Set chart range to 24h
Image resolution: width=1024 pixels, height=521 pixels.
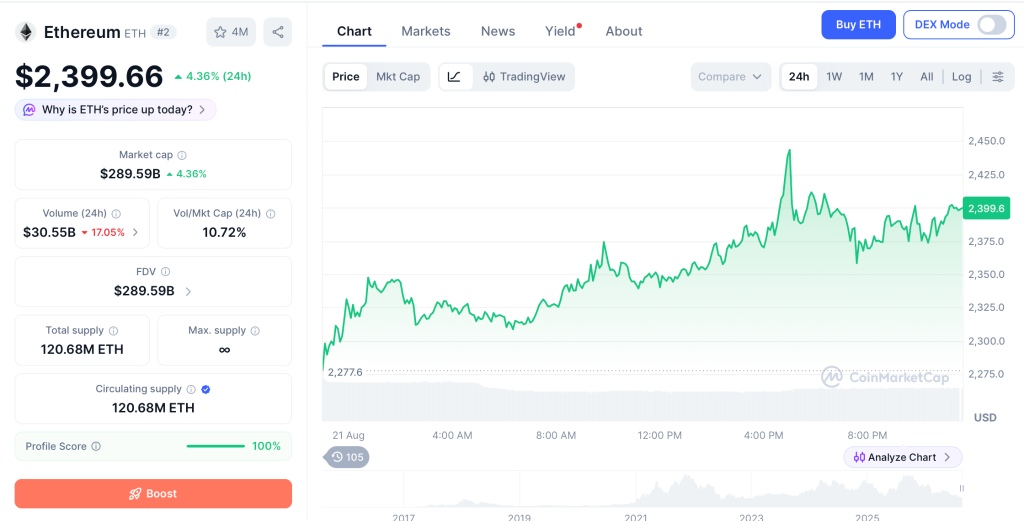pos(799,76)
